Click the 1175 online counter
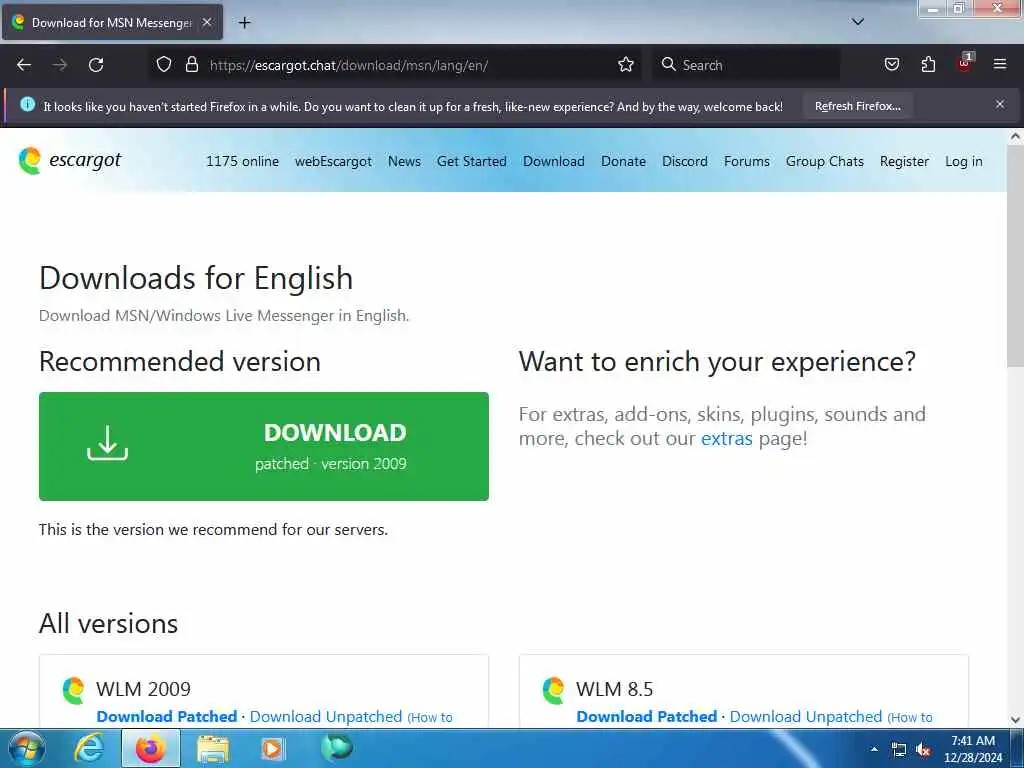 coord(242,161)
